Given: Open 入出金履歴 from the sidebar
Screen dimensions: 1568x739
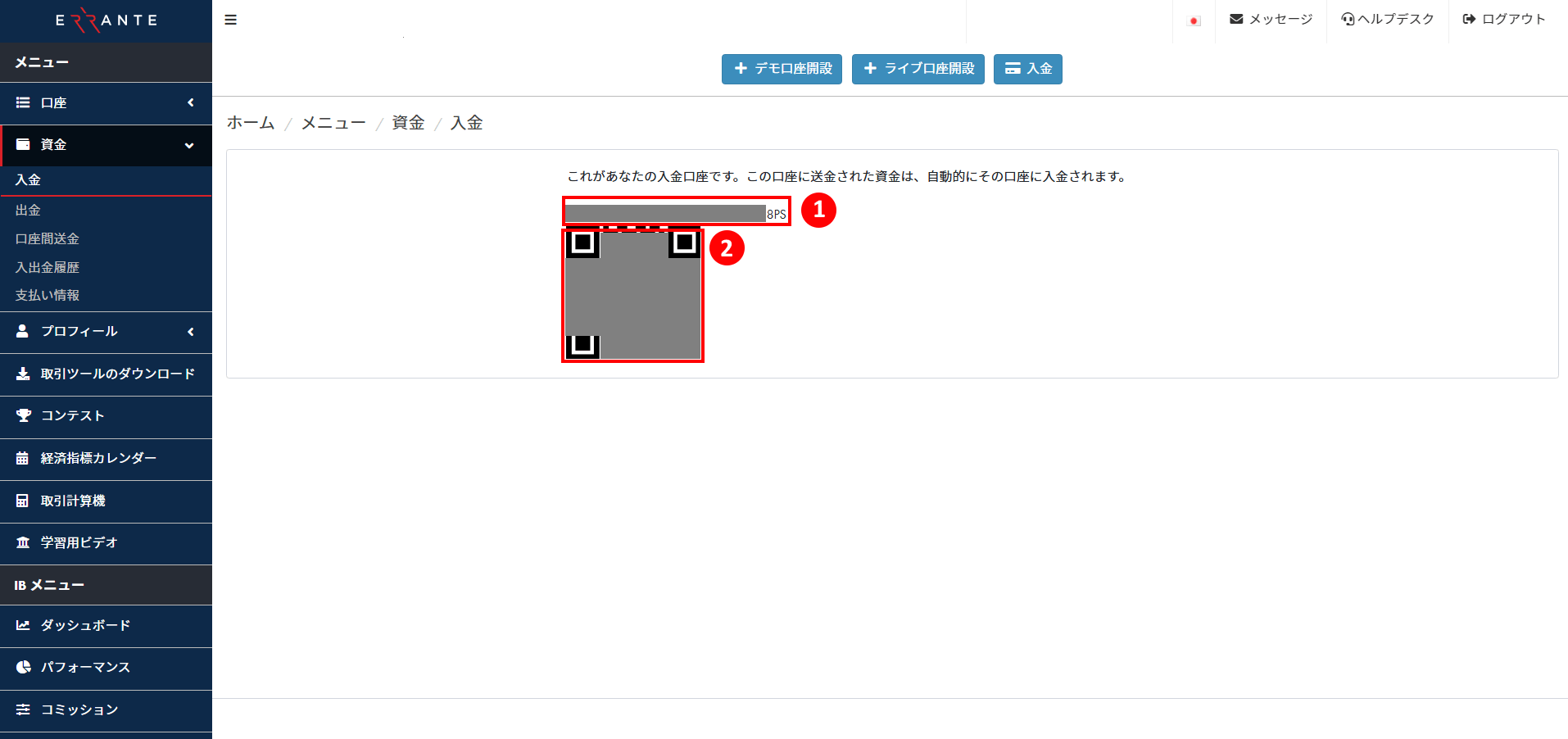Looking at the screenshot, I should [x=48, y=267].
